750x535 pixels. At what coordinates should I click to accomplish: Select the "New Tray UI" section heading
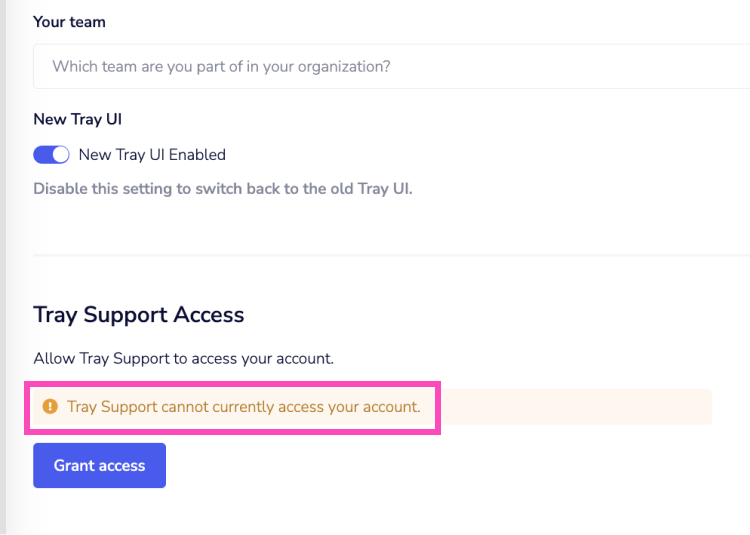(77, 119)
